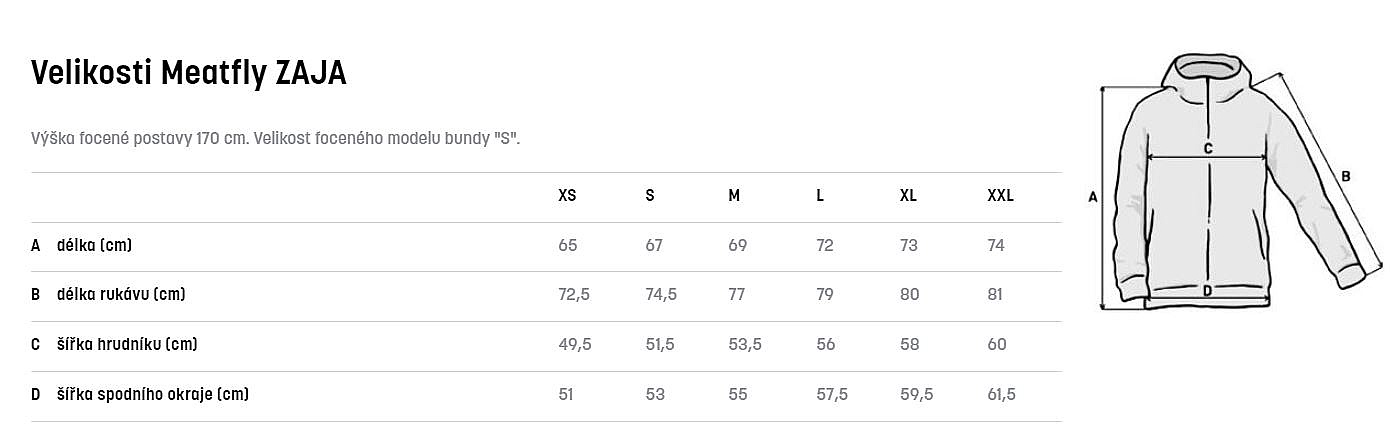Click the 'Velikosti Meatfly ZAJA' heading
The width and height of the screenshot is (1391, 436).
(x=189, y=73)
